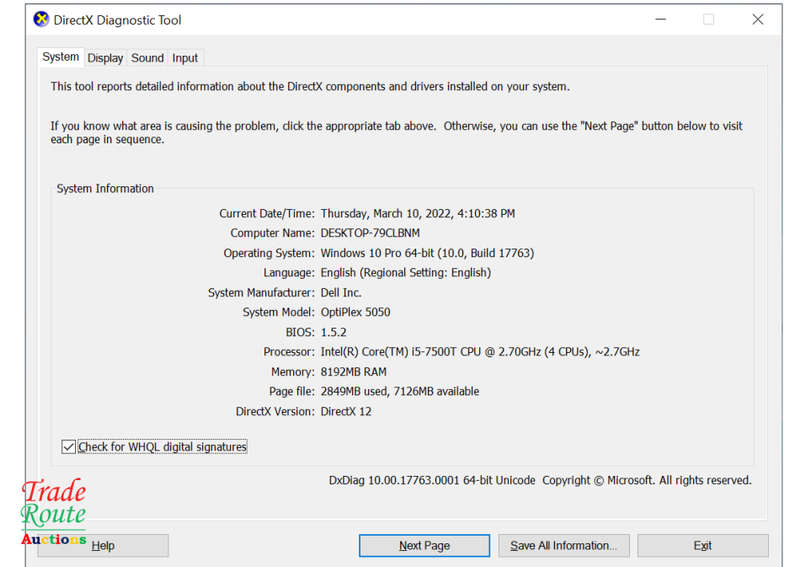Click the Help button
Viewport: 800px width, 567px height.
pyautogui.click(x=103, y=546)
